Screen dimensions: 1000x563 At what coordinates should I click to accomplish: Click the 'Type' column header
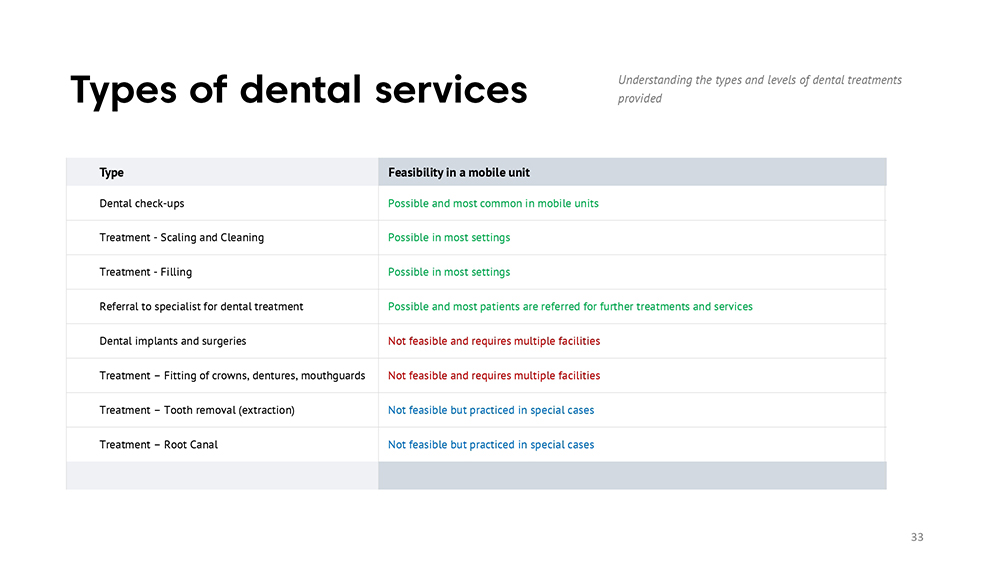112,173
